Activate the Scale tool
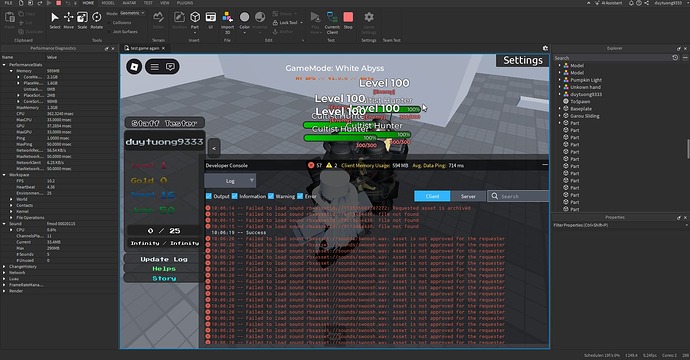Screen dimensions: 690x360 point(82,20)
